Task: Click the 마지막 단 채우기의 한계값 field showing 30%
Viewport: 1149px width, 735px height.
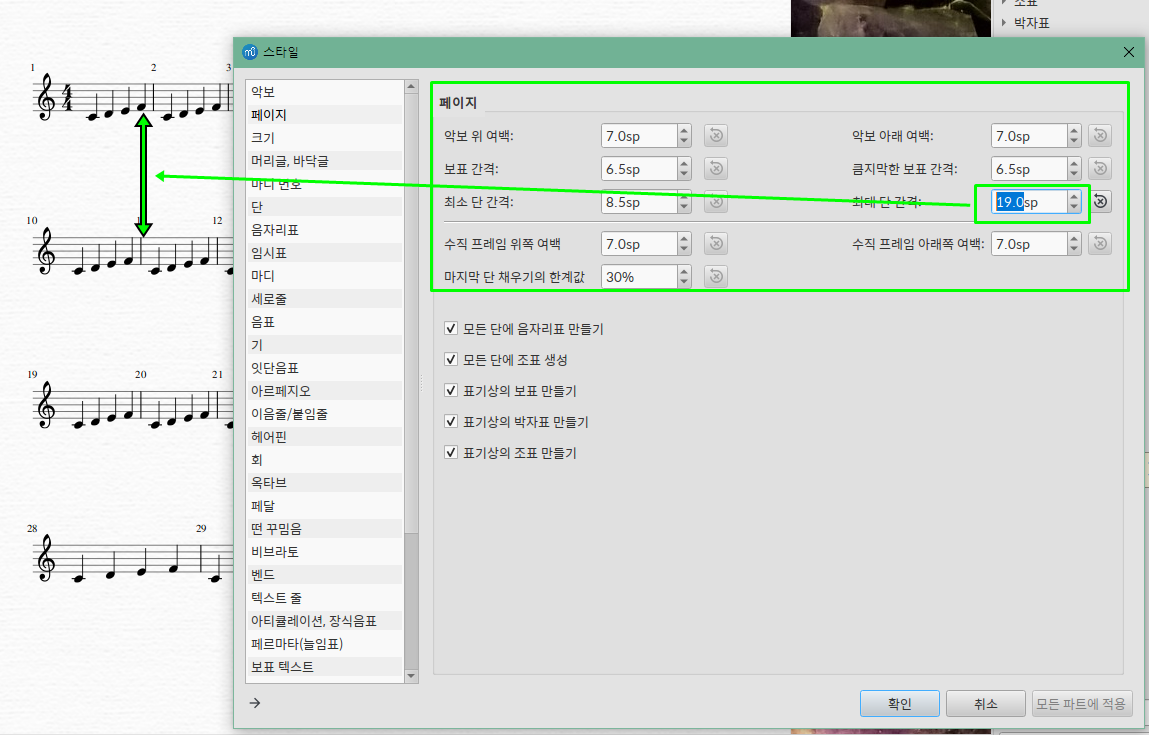Action: click(x=639, y=276)
